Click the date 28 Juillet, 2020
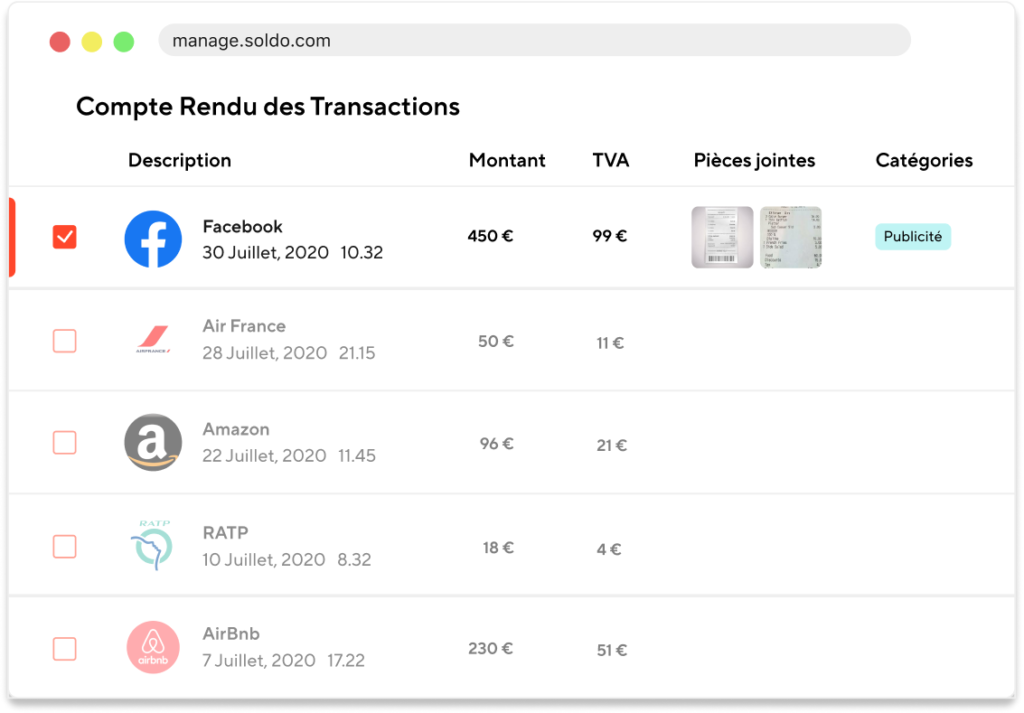 coord(264,353)
